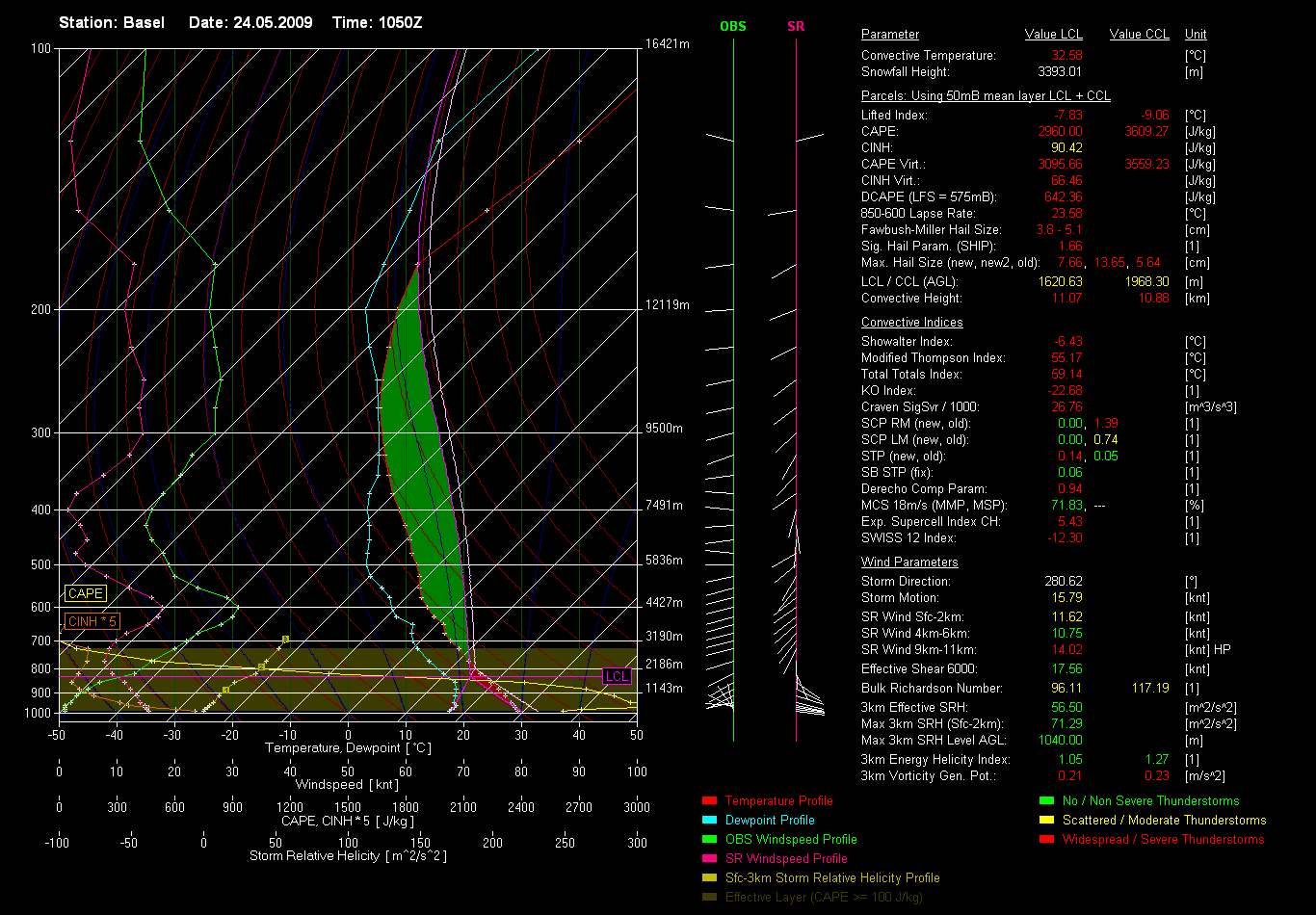
Task: Click the 16421m height label
Action: pyautogui.click(x=668, y=44)
